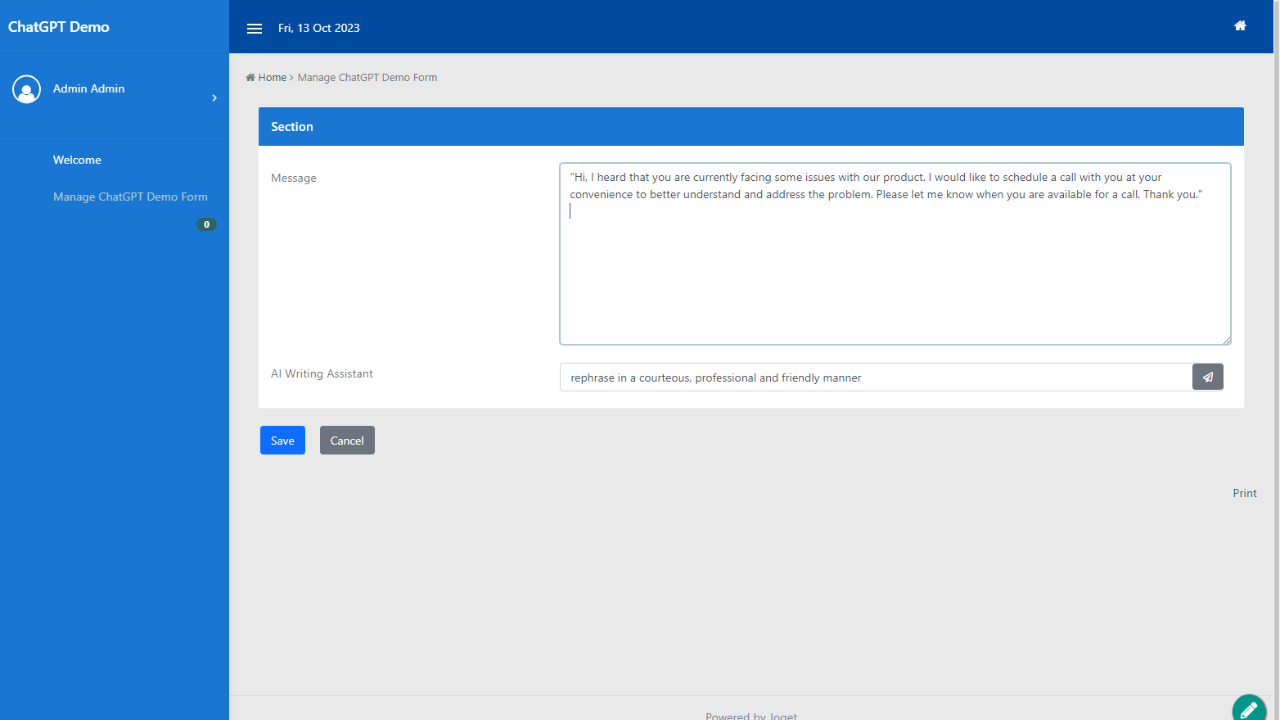Click the Print link
The width and height of the screenshot is (1280, 720).
[1244, 493]
